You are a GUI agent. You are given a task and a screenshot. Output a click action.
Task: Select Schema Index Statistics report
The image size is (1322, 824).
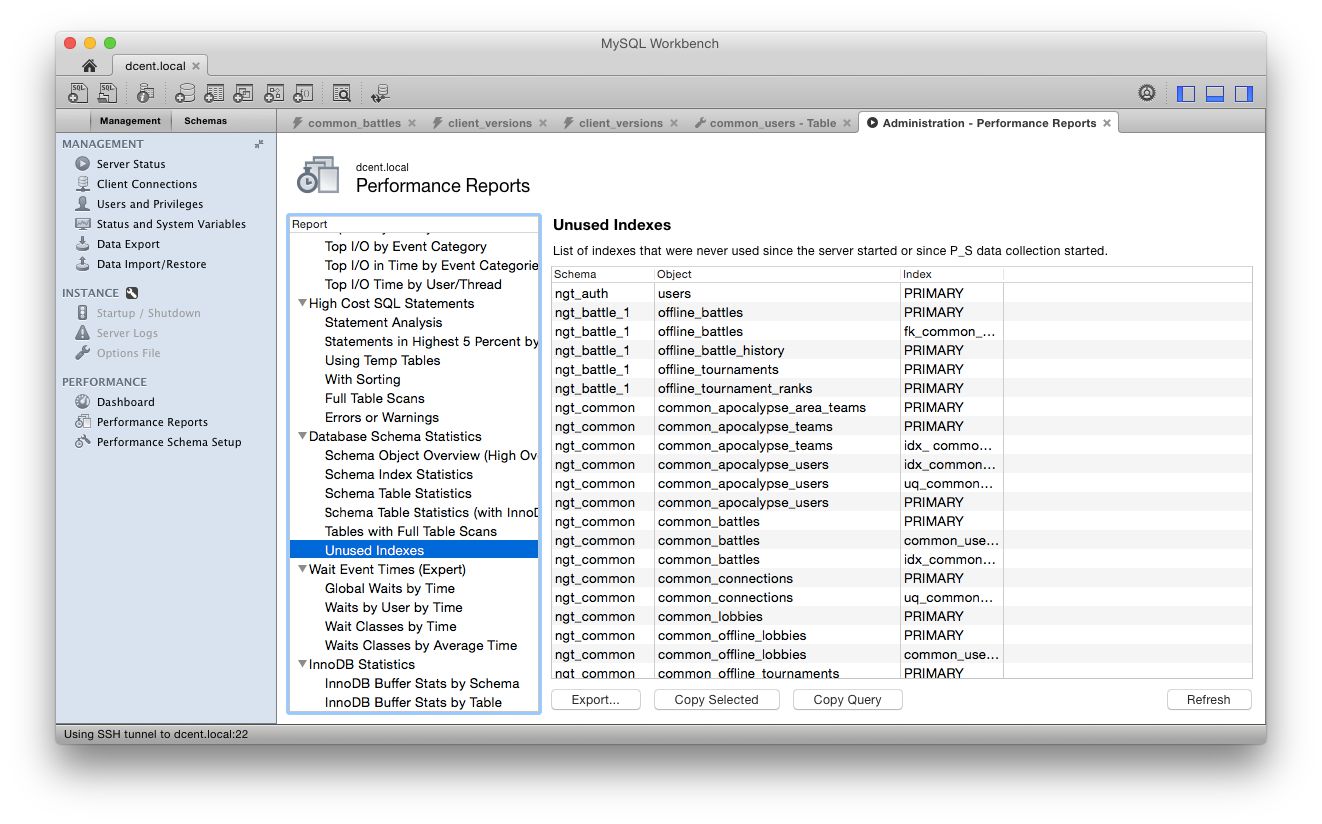coord(398,474)
